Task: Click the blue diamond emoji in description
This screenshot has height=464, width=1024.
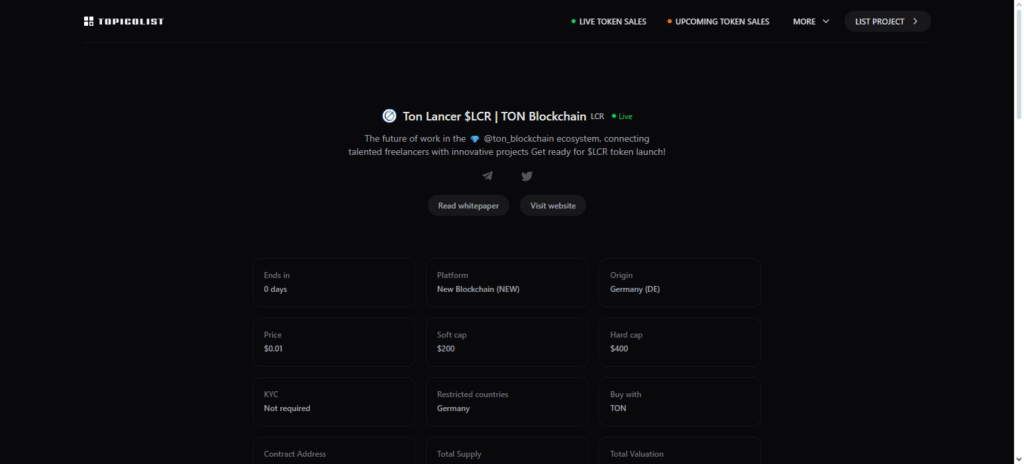Action: tap(474, 139)
